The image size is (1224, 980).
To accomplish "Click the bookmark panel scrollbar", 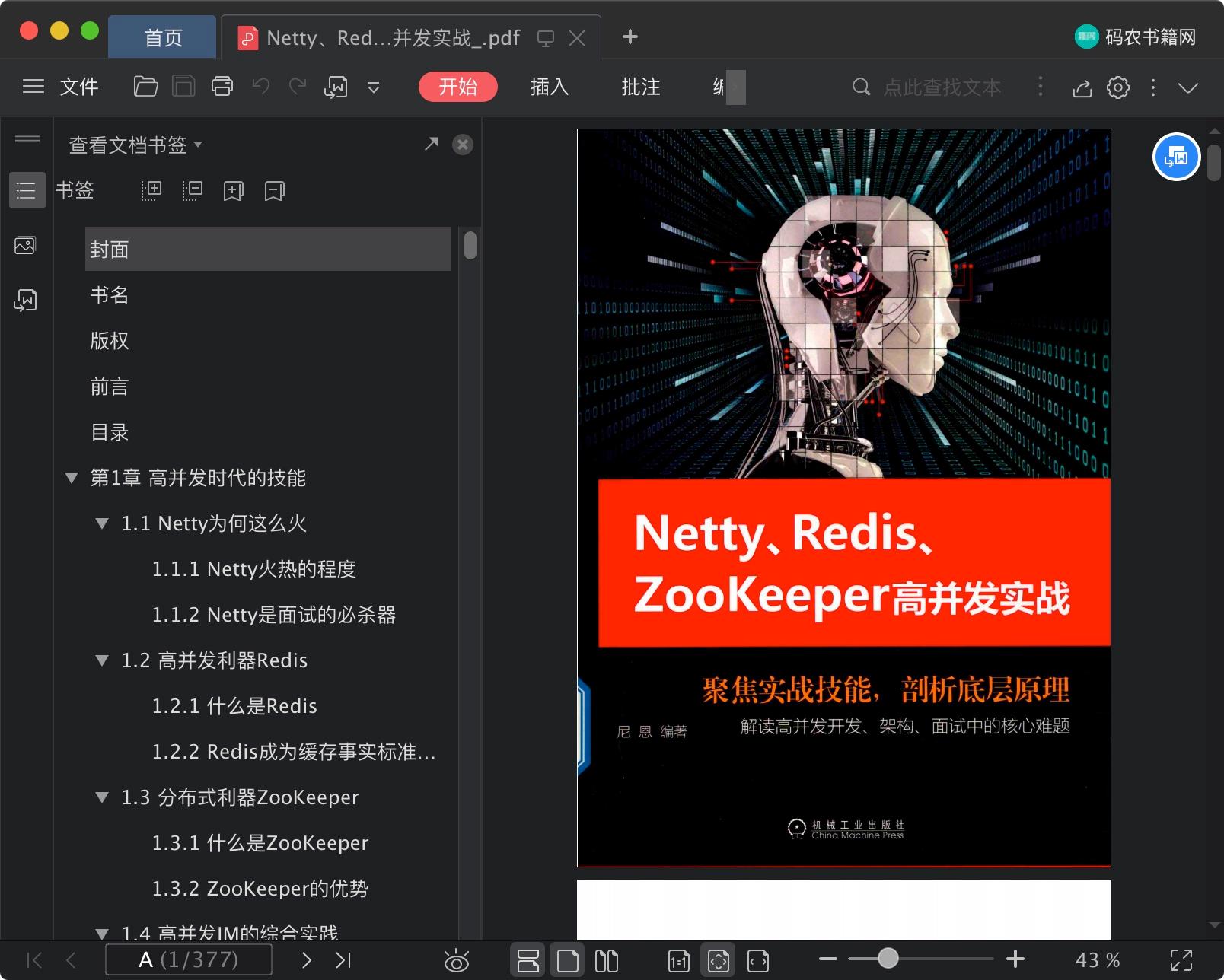I will click(x=470, y=246).
